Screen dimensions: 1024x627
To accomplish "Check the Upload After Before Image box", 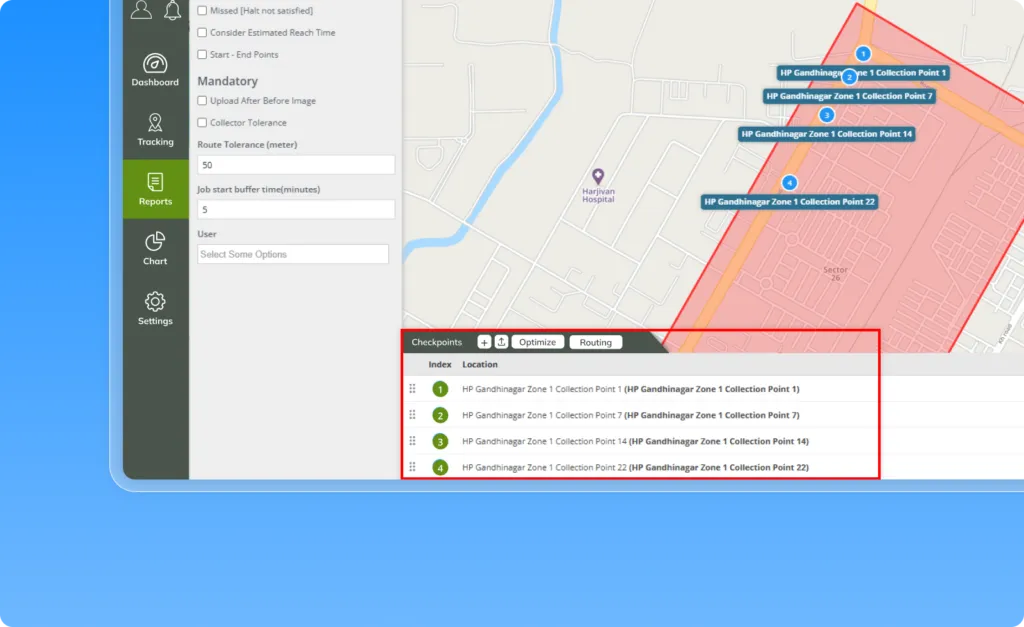I will coord(202,101).
